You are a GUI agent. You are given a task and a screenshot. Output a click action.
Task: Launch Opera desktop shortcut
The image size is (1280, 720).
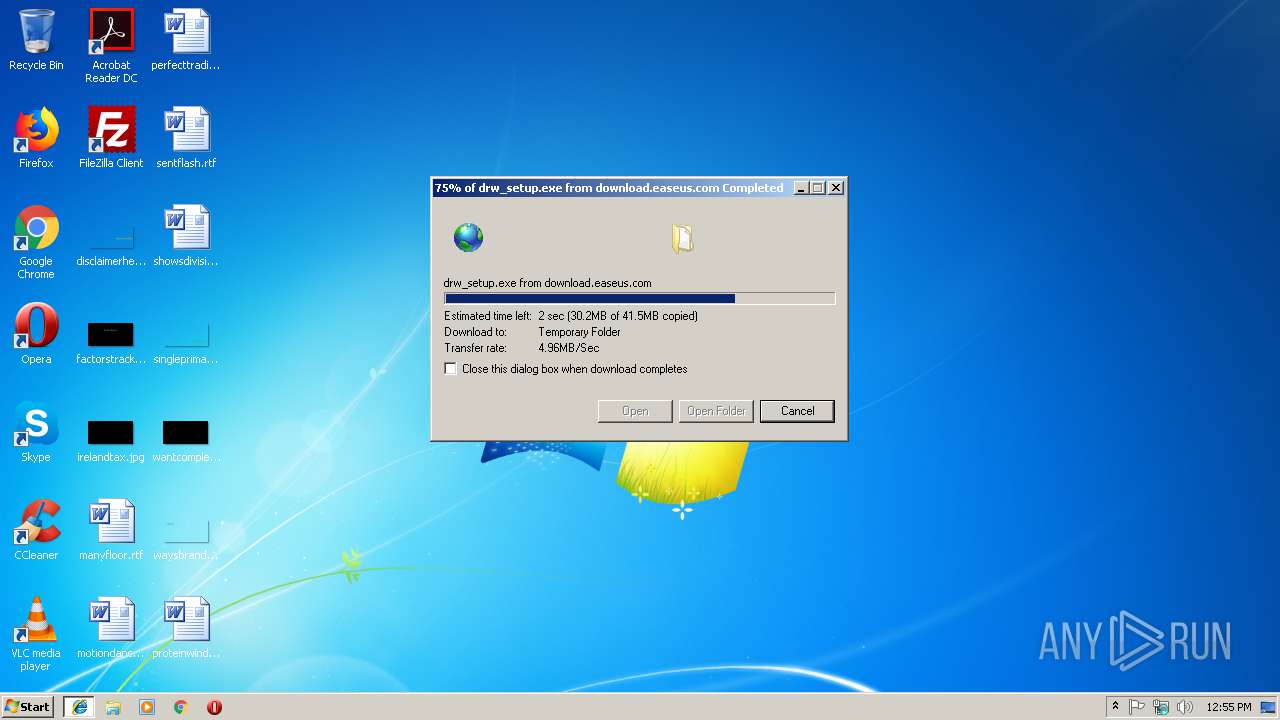[x=36, y=334]
